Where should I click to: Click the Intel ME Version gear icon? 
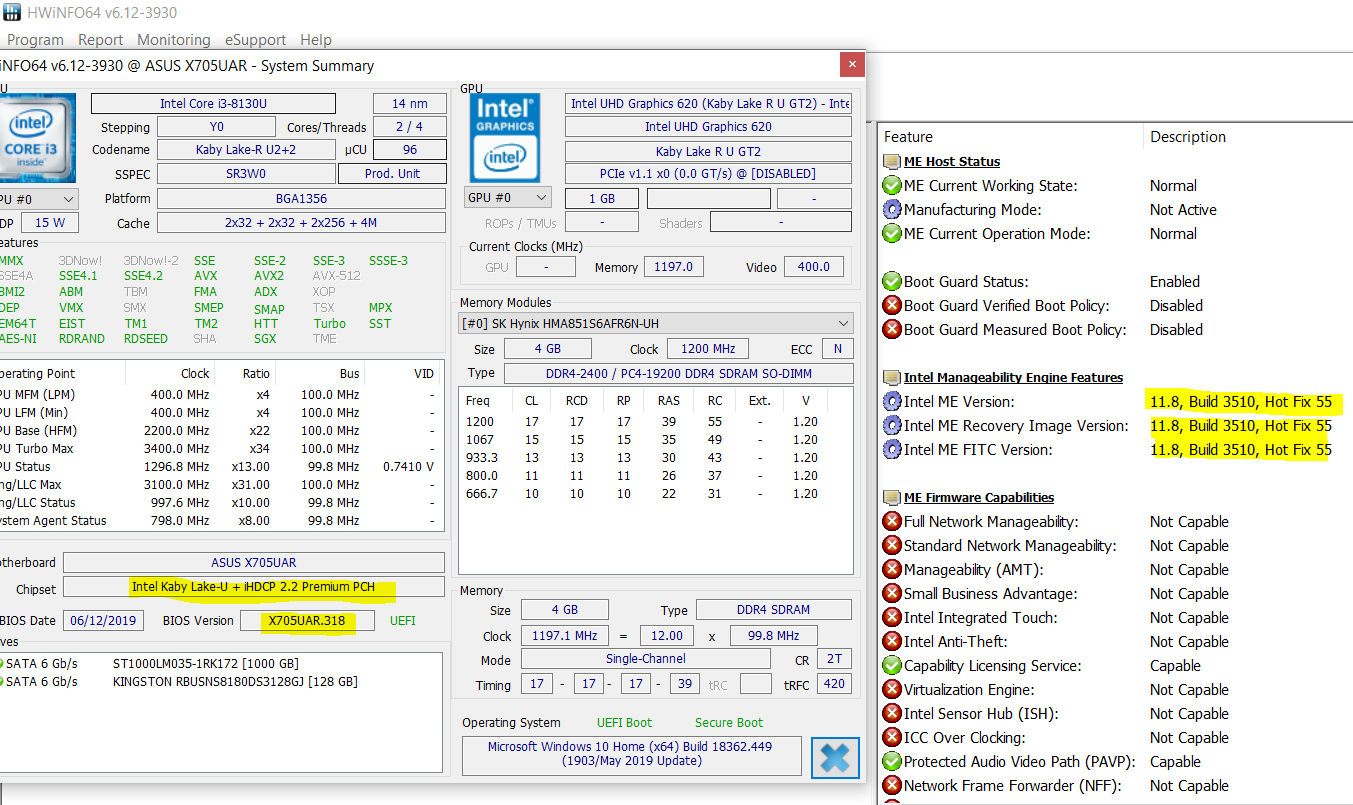click(892, 402)
